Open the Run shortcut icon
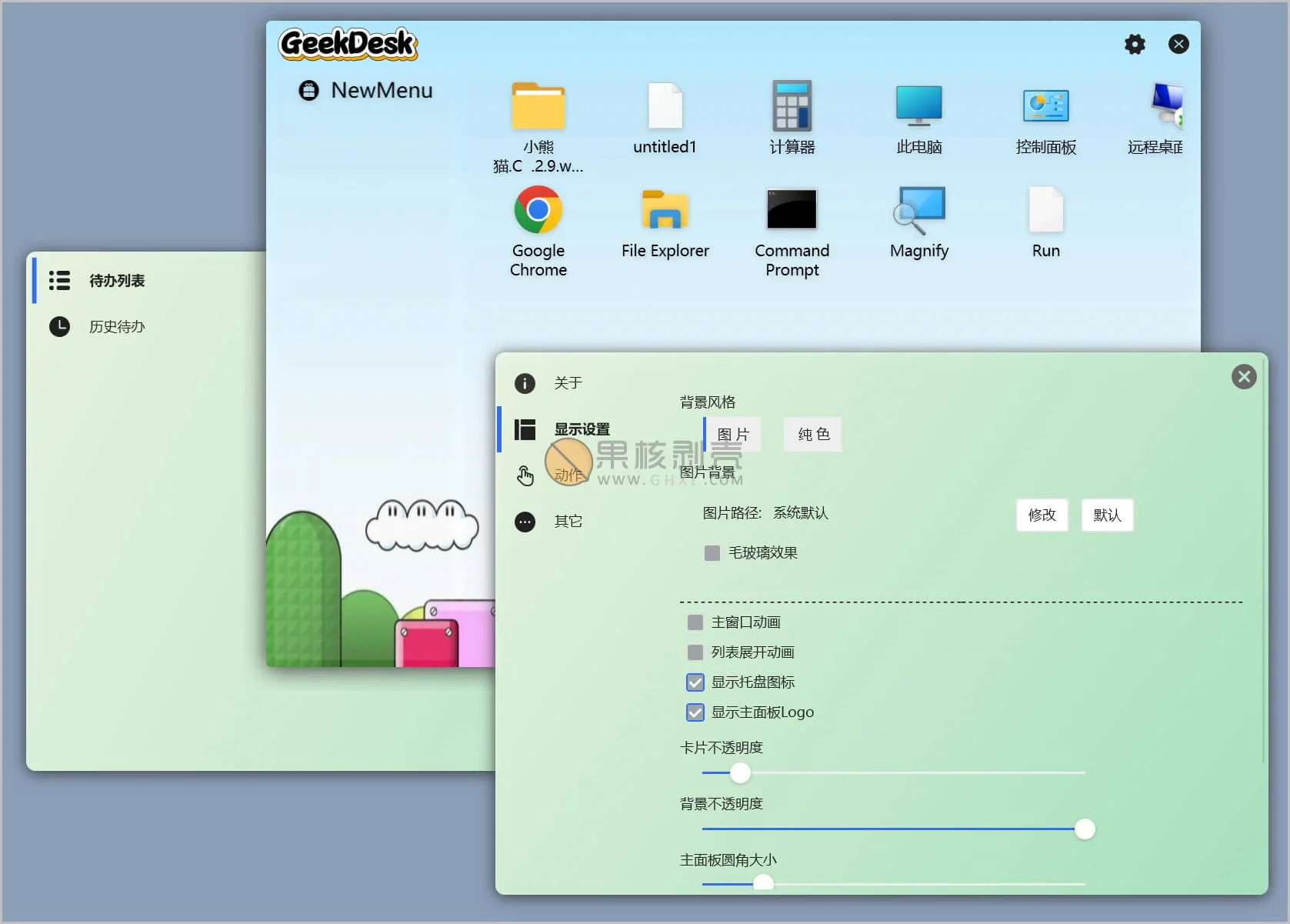Screen dimensions: 1290x924 click(1045, 210)
